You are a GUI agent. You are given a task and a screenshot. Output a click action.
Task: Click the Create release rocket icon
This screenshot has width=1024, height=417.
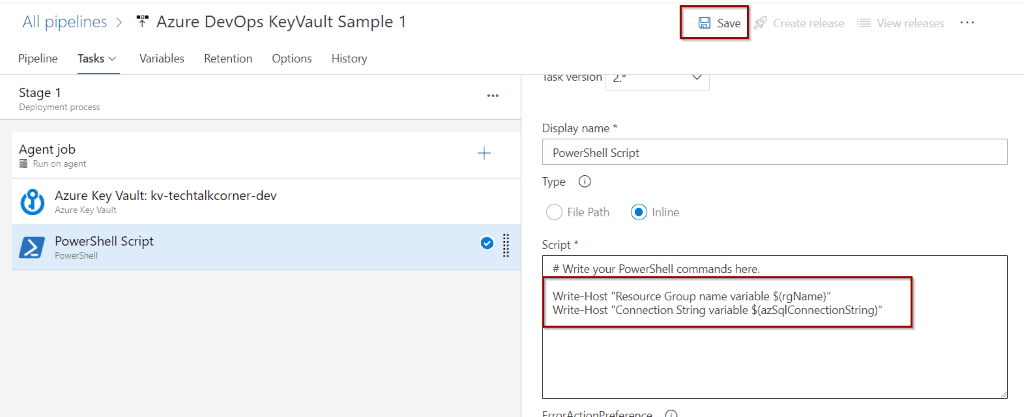(x=760, y=23)
